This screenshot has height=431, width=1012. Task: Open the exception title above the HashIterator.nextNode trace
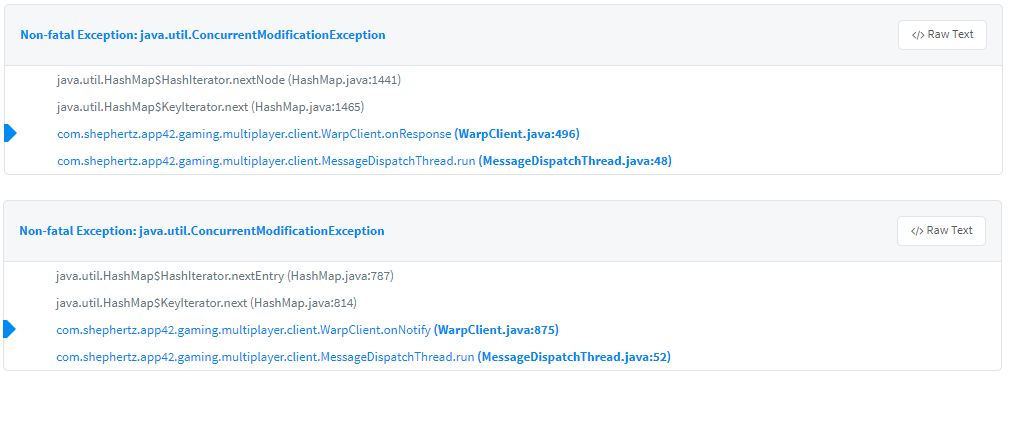[x=203, y=35]
